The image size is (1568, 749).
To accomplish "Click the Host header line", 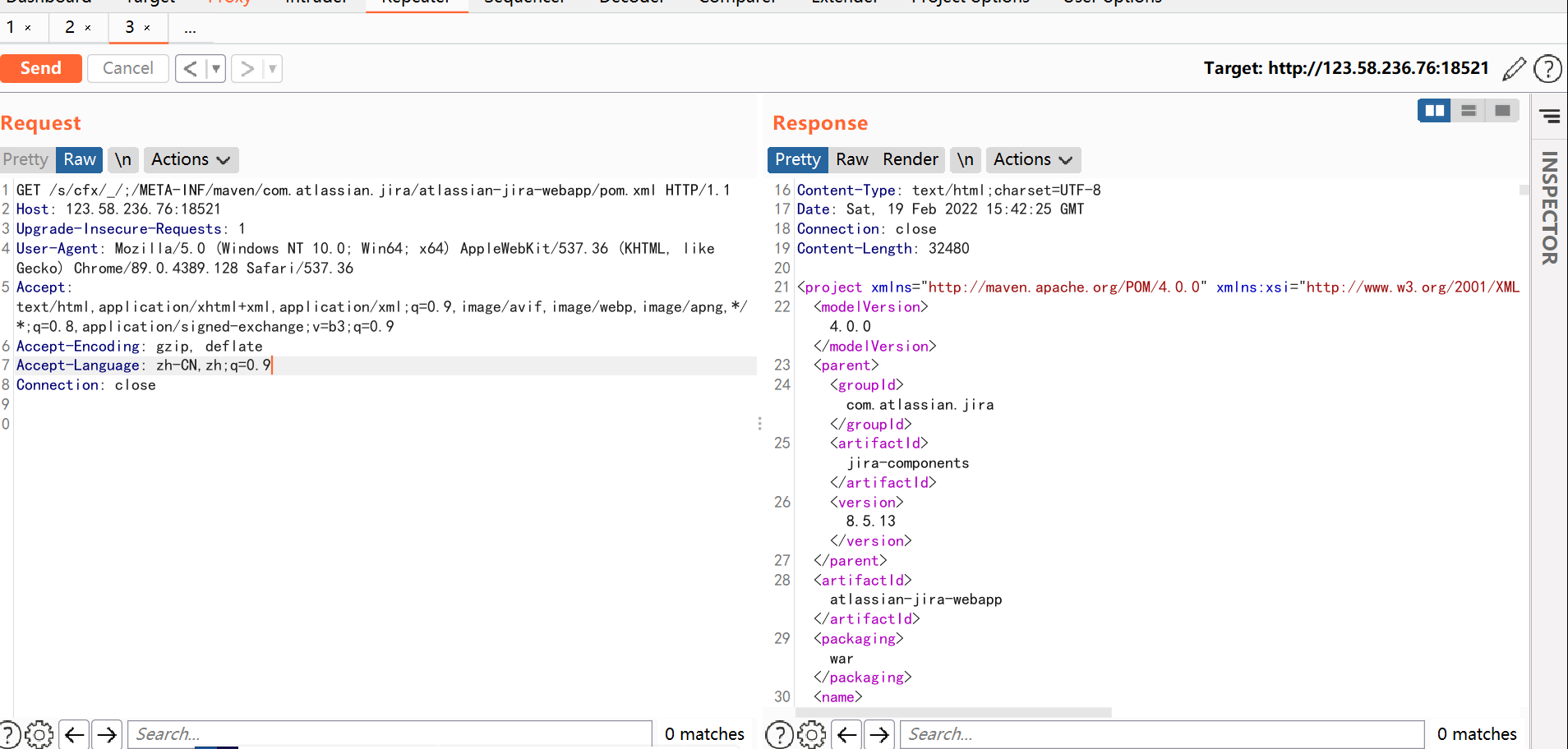I will pyautogui.click(x=118, y=209).
